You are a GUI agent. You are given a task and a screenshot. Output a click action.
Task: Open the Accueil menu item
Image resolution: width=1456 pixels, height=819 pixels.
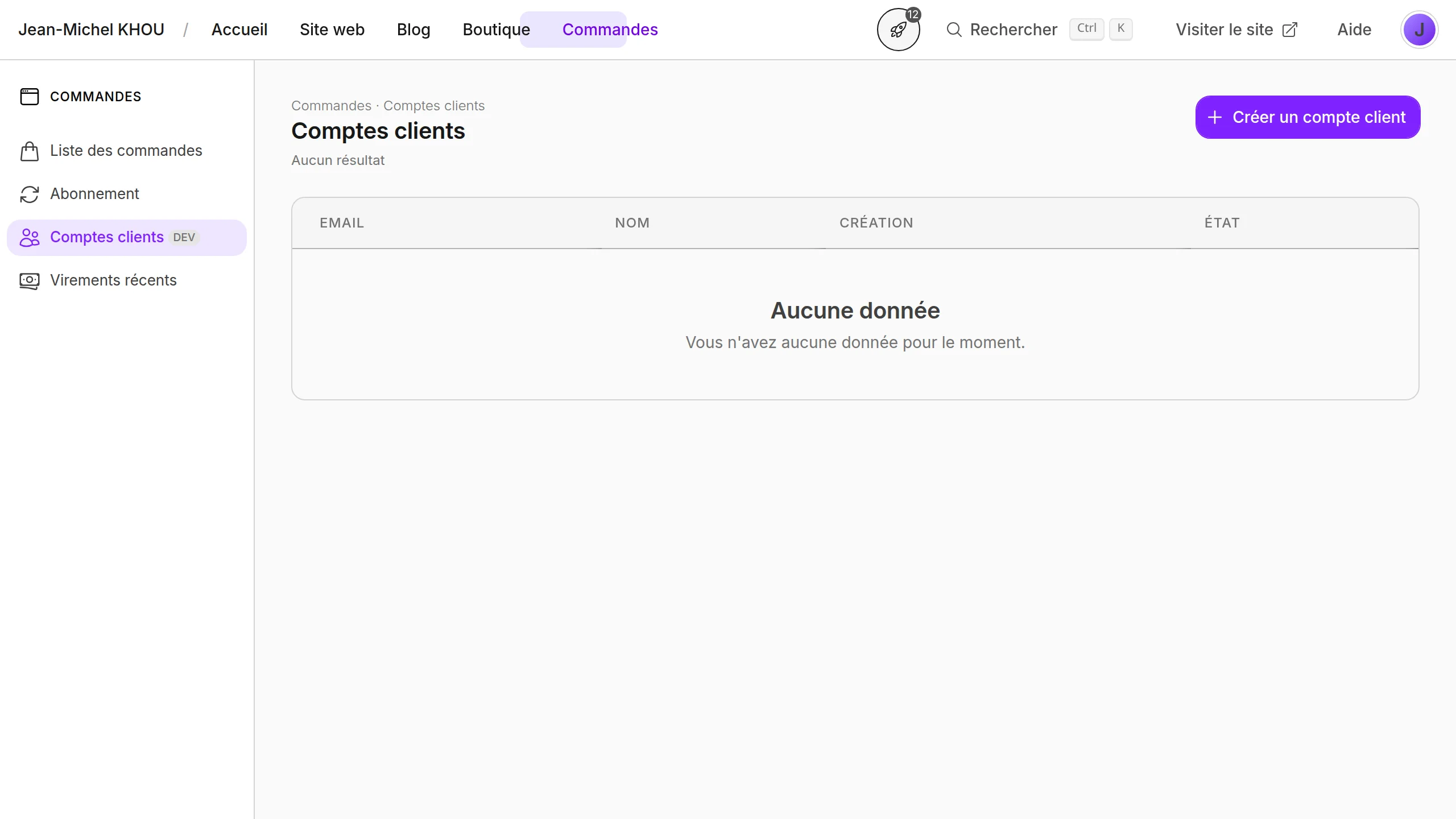coord(239,30)
